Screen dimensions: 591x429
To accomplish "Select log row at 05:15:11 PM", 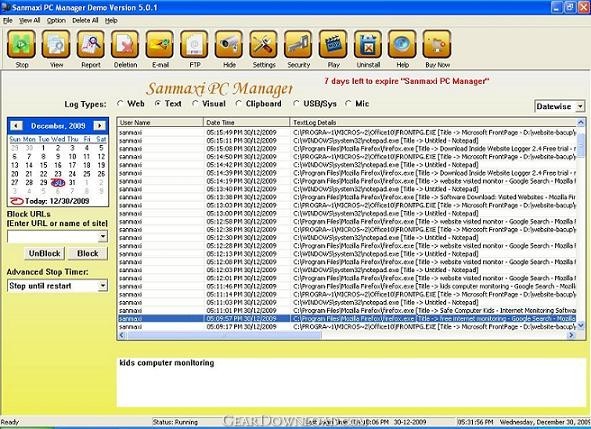I will tap(347, 140).
